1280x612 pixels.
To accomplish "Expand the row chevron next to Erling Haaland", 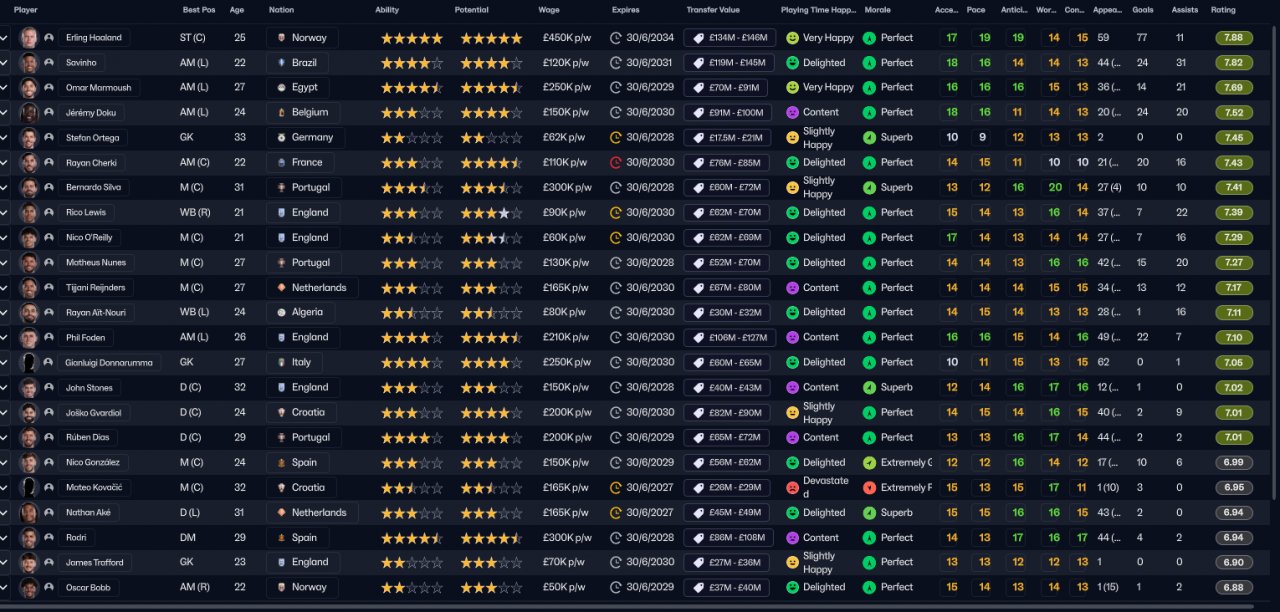I will coord(4,38).
